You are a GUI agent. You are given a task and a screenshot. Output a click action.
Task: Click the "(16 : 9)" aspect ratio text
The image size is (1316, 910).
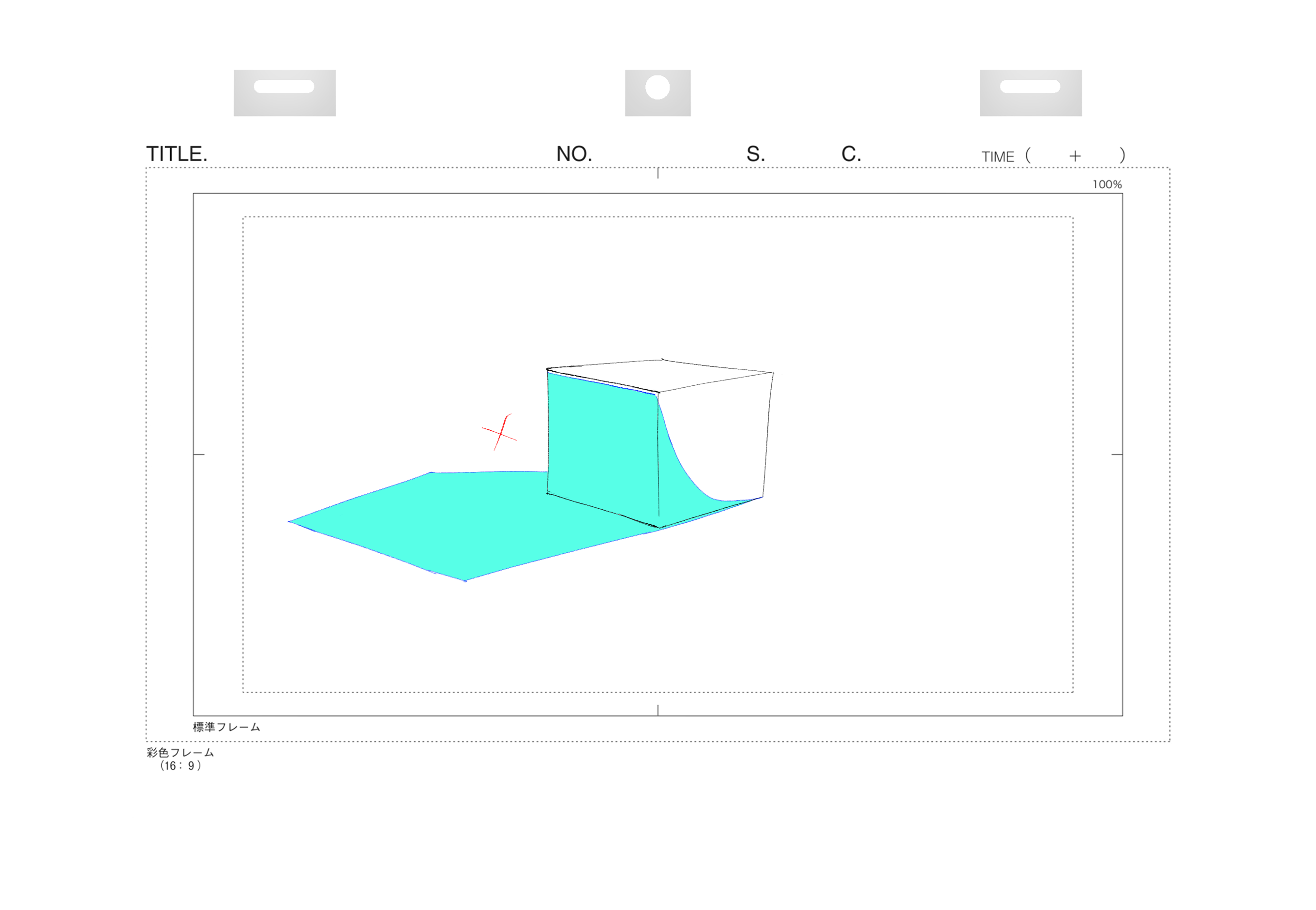pyautogui.click(x=180, y=766)
